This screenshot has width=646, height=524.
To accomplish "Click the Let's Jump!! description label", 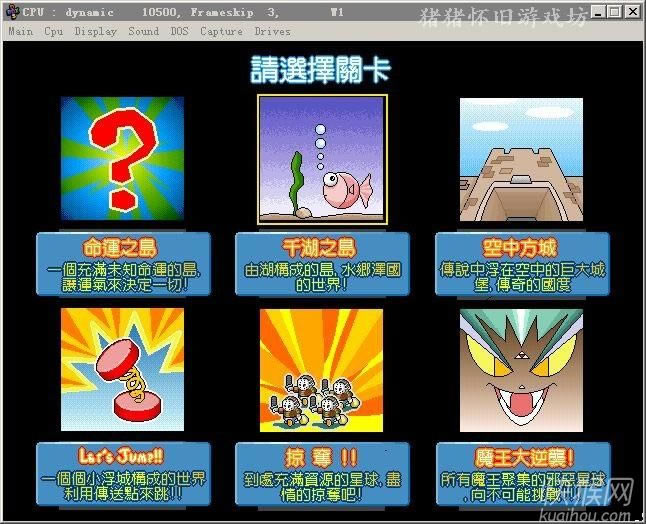I will (123, 473).
